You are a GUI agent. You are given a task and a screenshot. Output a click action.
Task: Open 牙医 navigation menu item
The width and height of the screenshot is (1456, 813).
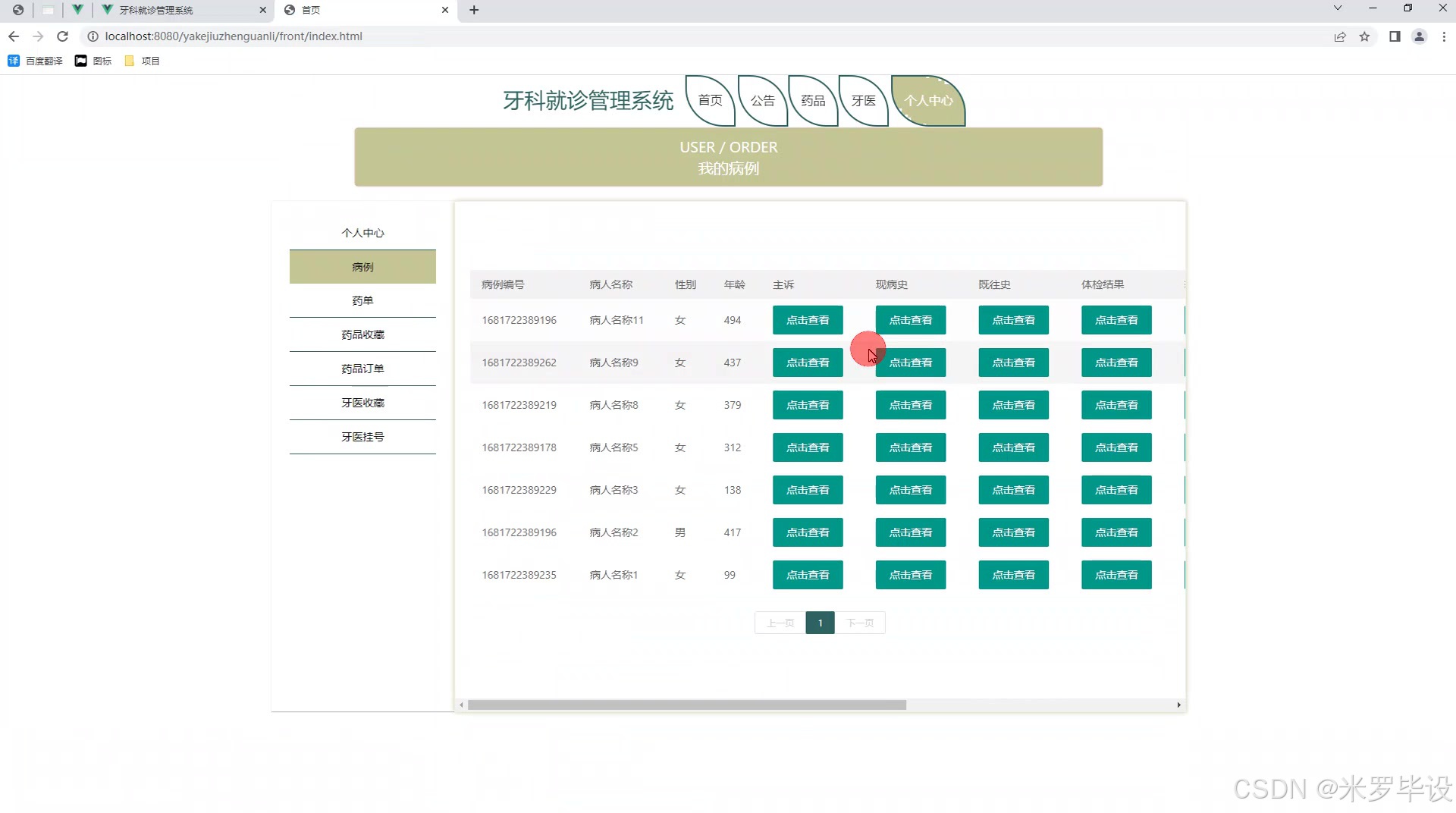pyautogui.click(x=863, y=100)
